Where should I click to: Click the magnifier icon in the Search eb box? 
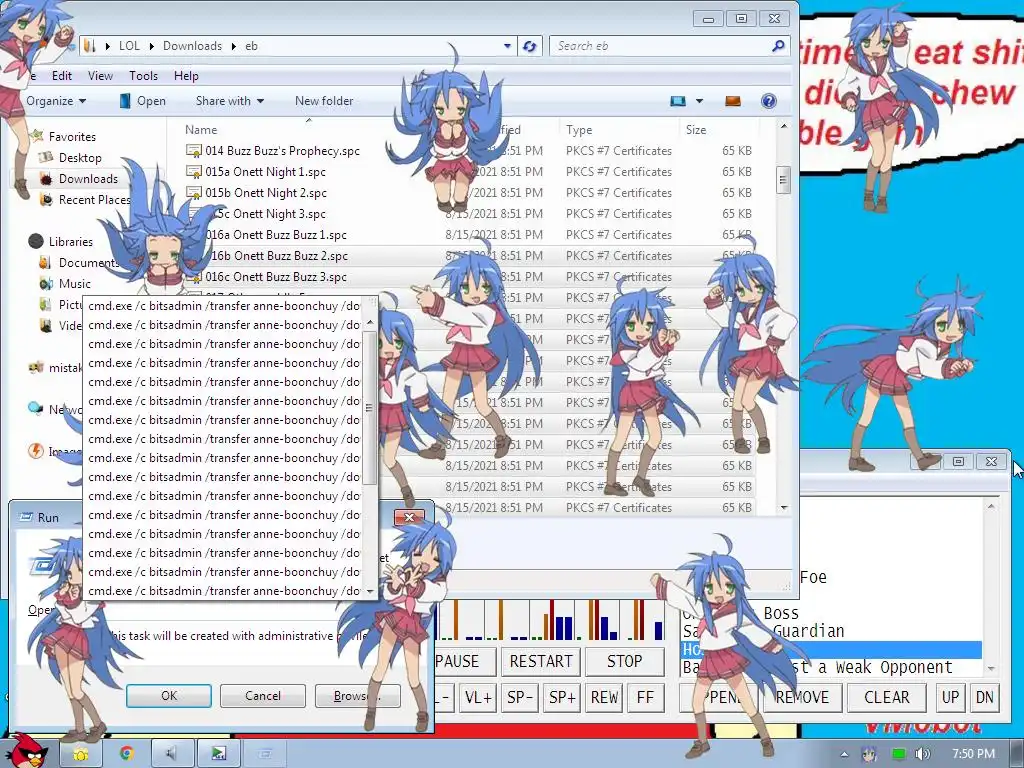click(777, 46)
